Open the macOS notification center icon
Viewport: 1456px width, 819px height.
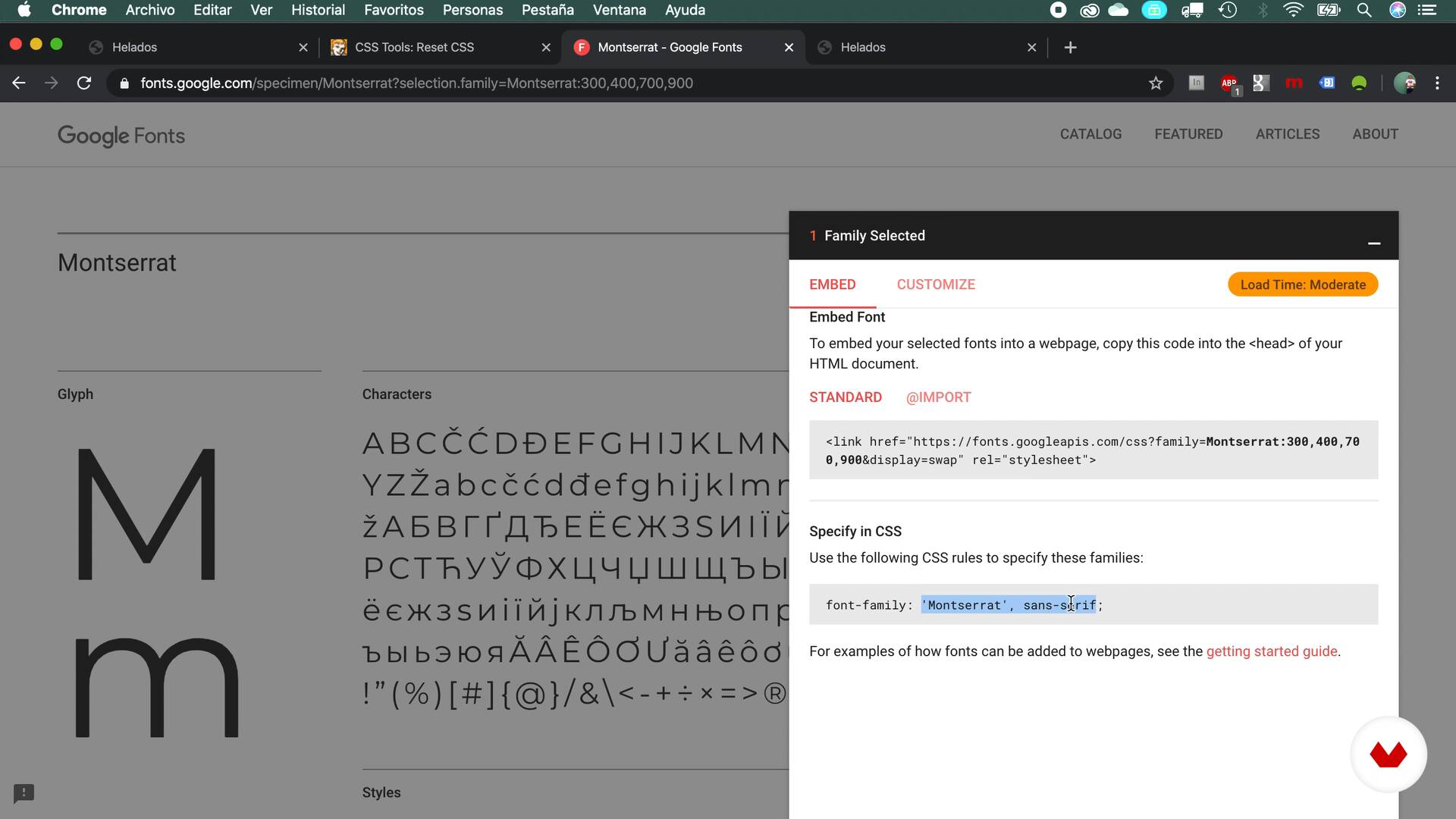click(1427, 10)
